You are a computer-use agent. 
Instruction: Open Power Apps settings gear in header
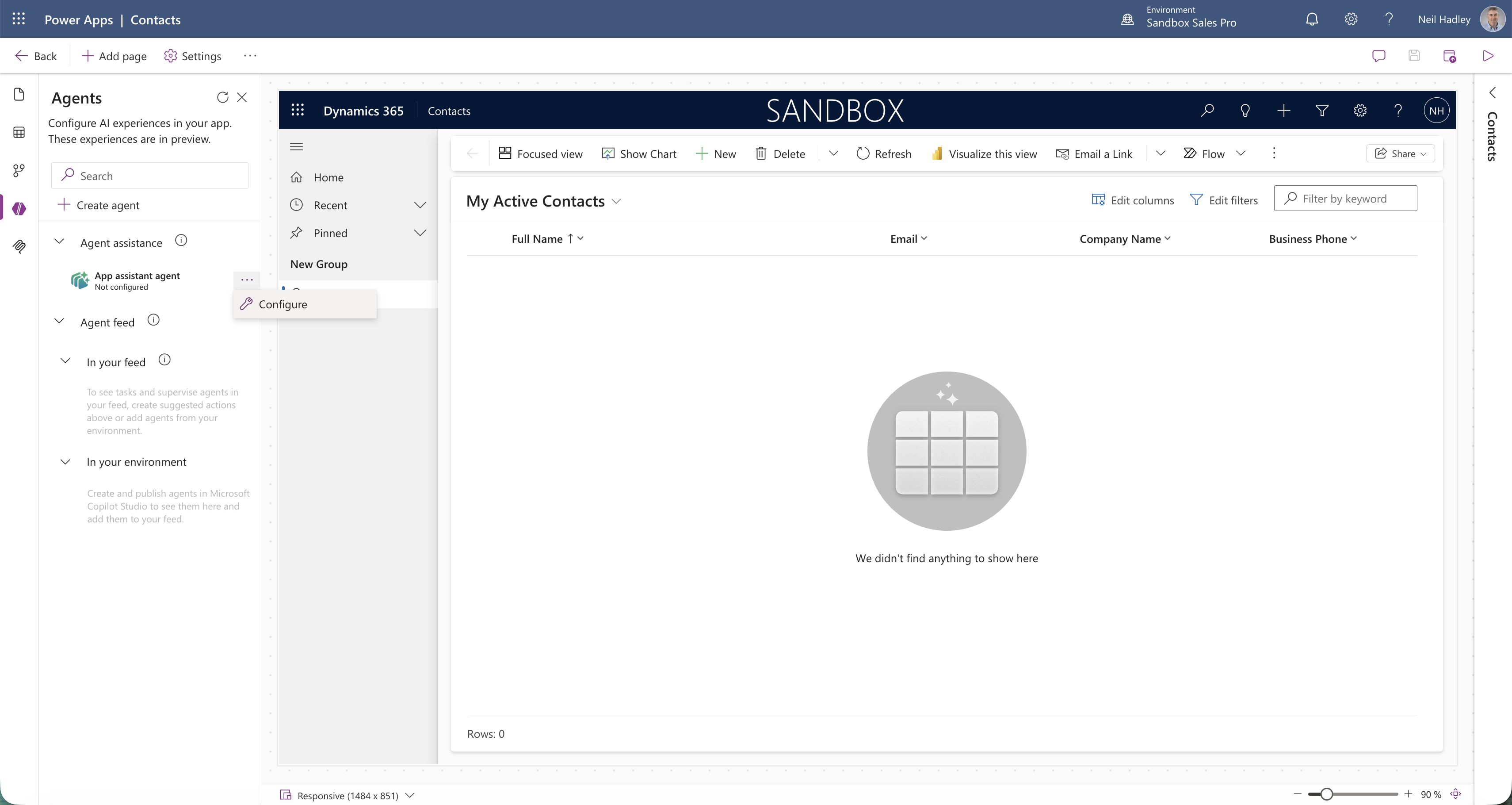tap(1351, 19)
